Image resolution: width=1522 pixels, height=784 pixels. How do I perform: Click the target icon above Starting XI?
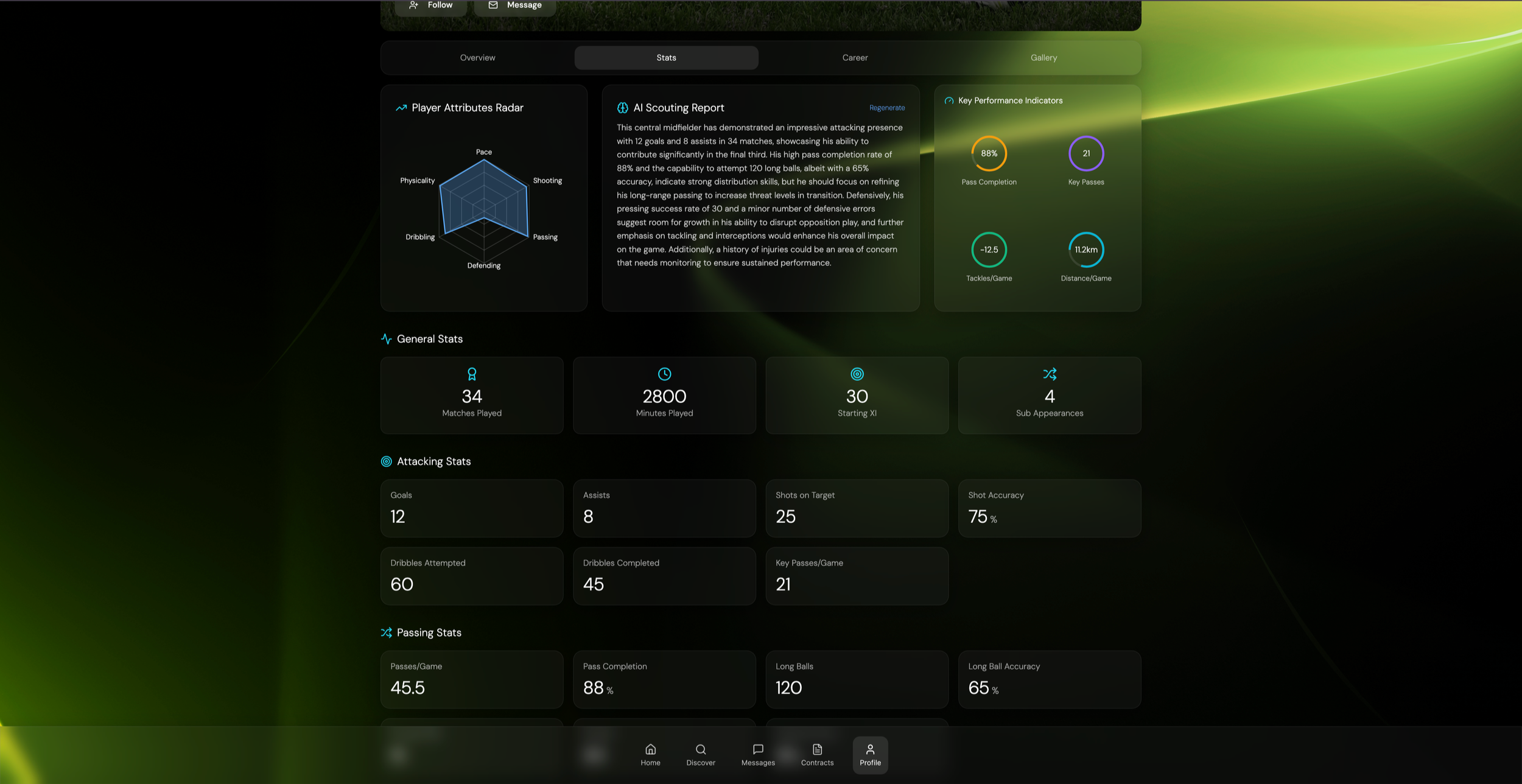click(857, 374)
